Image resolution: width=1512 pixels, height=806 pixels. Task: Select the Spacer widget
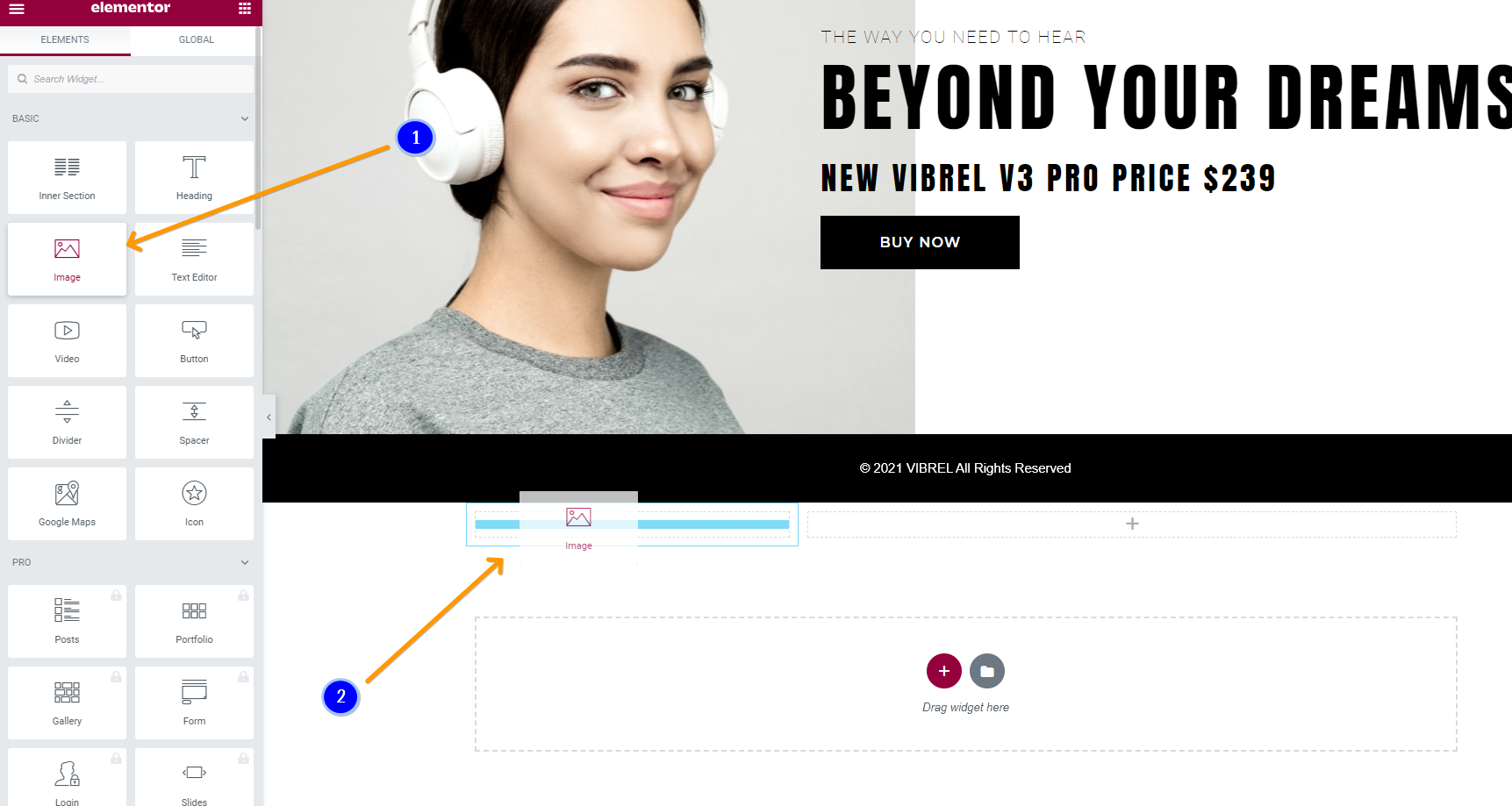point(194,422)
